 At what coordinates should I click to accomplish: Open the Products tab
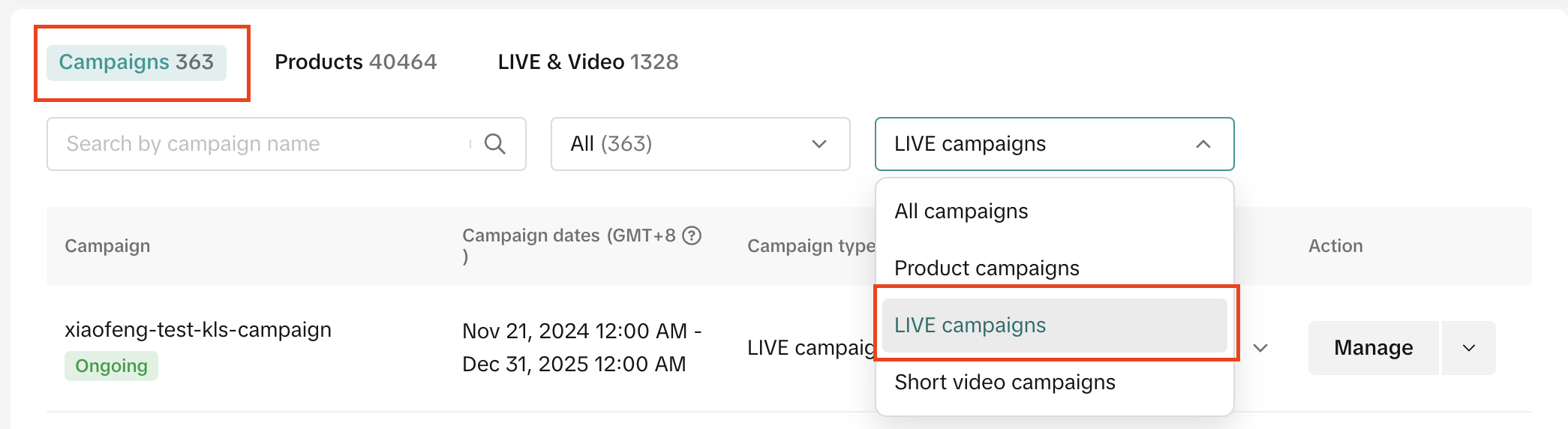coord(356,62)
